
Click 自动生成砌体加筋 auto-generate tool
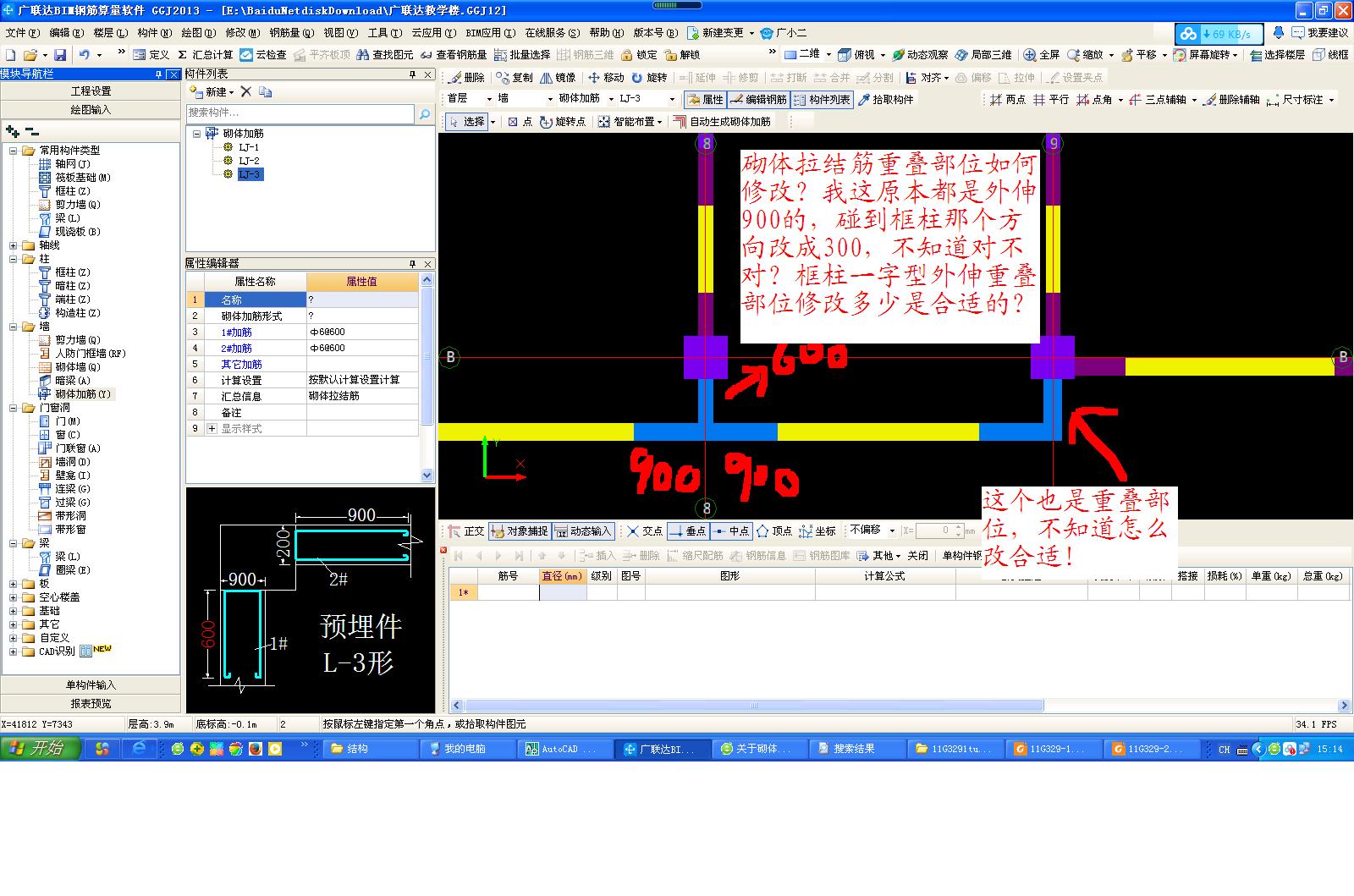722,121
